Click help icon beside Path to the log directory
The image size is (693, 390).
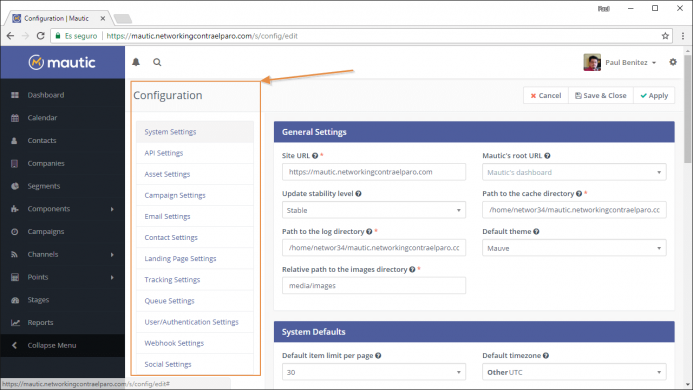pyautogui.click(x=369, y=231)
